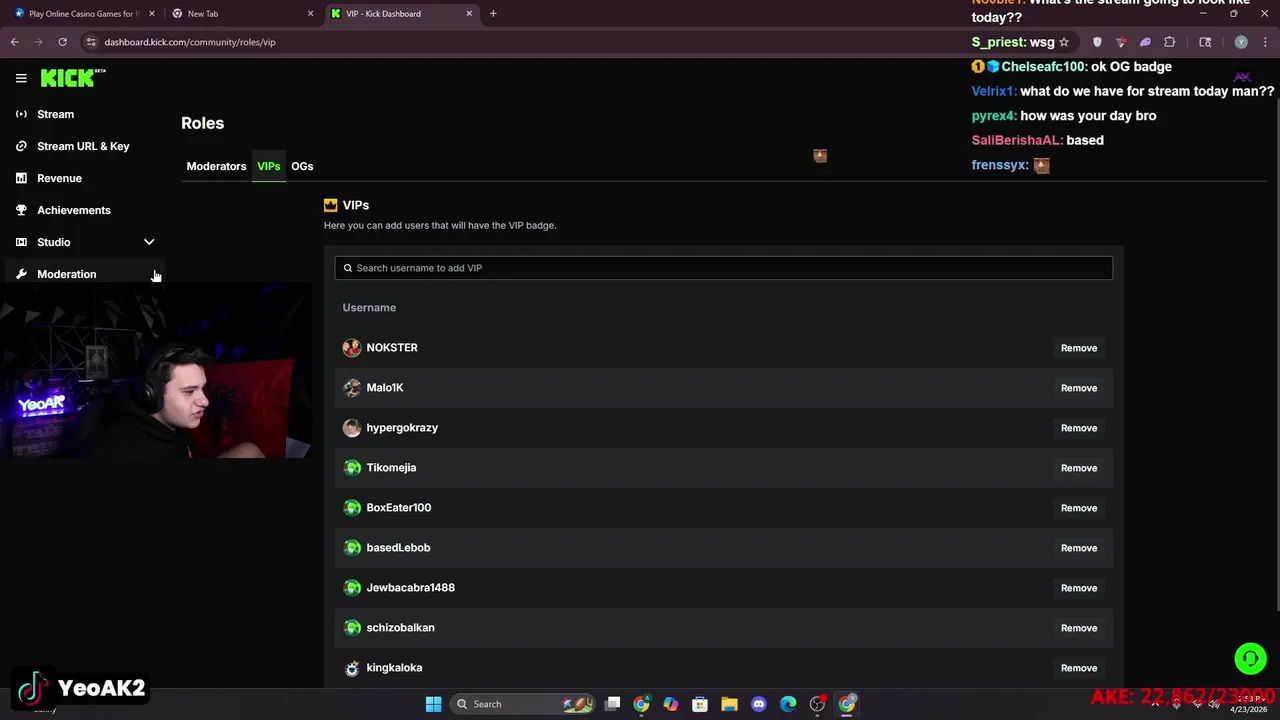Reload the page
Viewport: 1280px width, 720px height.
(62, 42)
